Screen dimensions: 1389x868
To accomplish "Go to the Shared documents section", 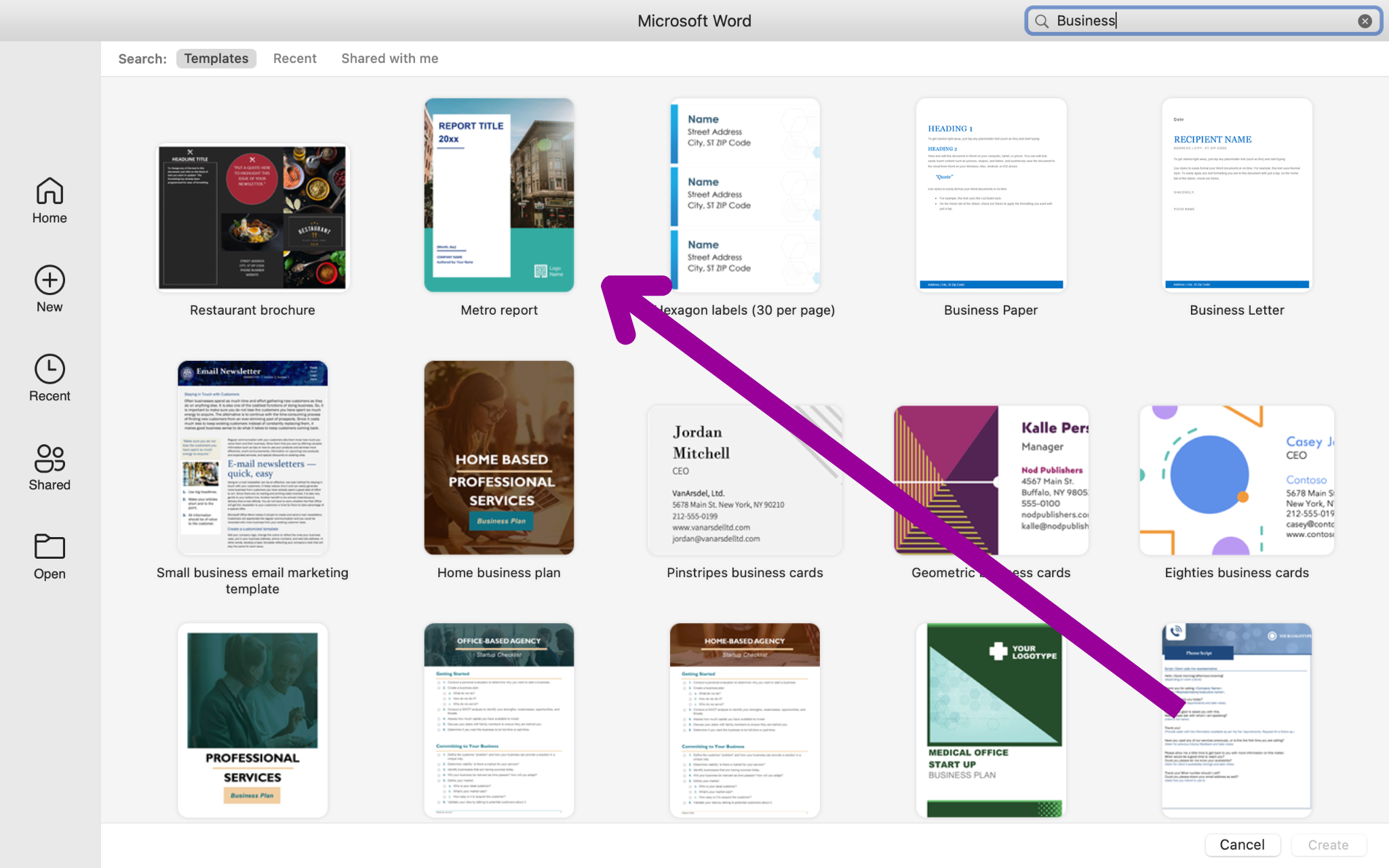I will (x=50, y=467).
